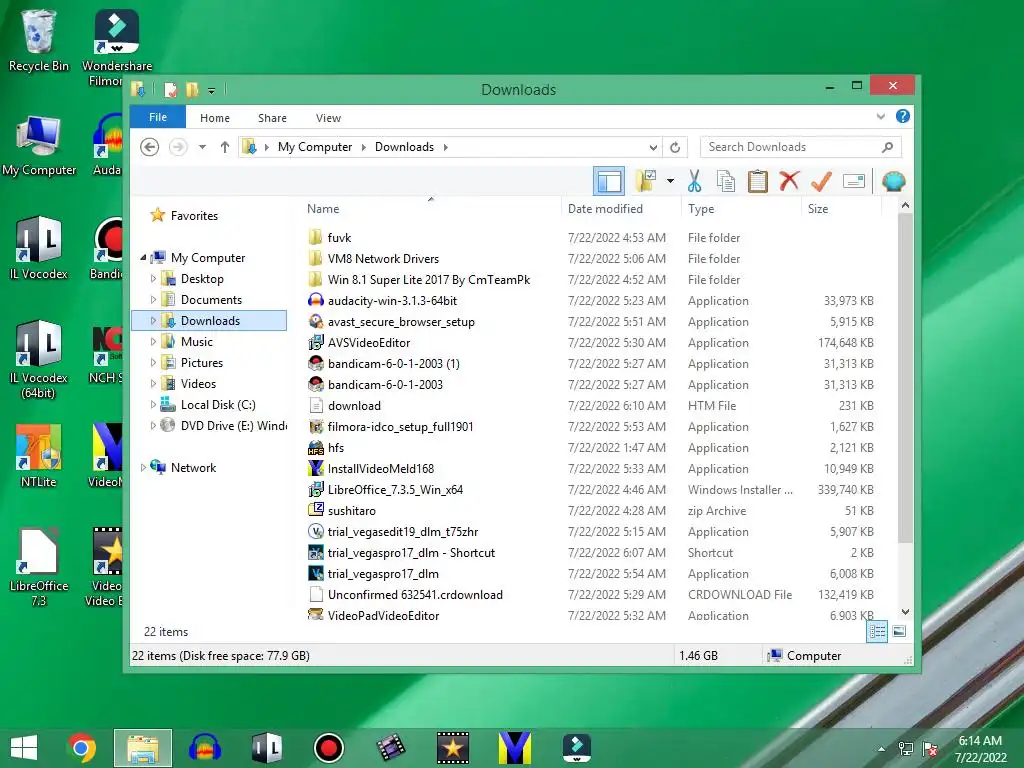Image resolution: width=1024 pixels, height=768 pixels.
Task: Expand the Local Disk (C:) tree node
Action: 153,405
